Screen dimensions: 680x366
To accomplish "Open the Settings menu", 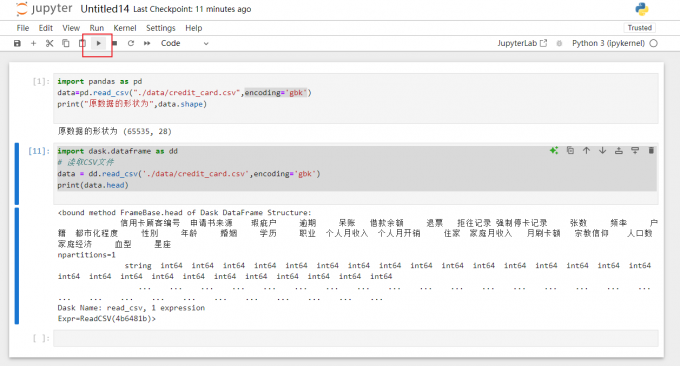I will pyautogui.click(x=160, y=28).
